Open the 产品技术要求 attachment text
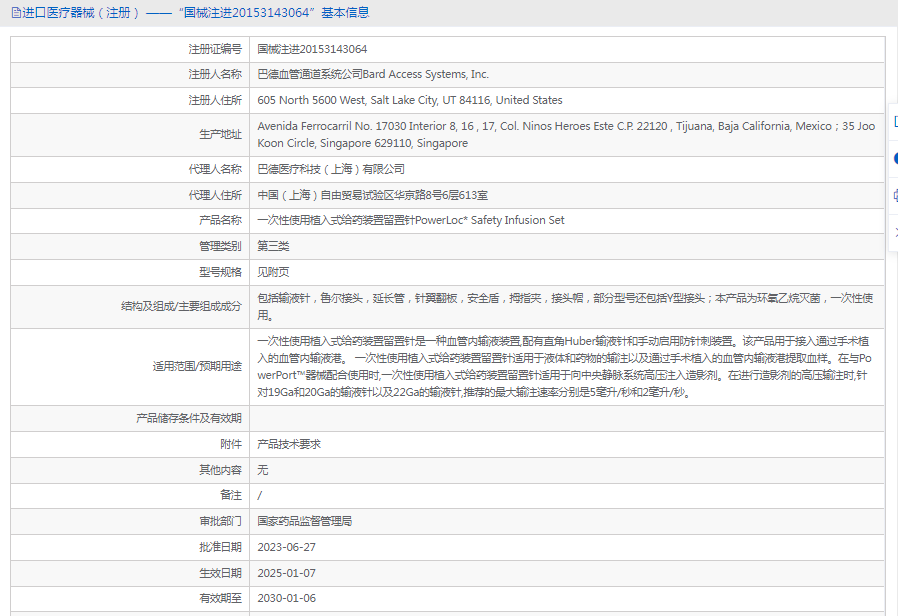Screen dimensions: 898x616 pyautogui.click(x=289, y=444)
